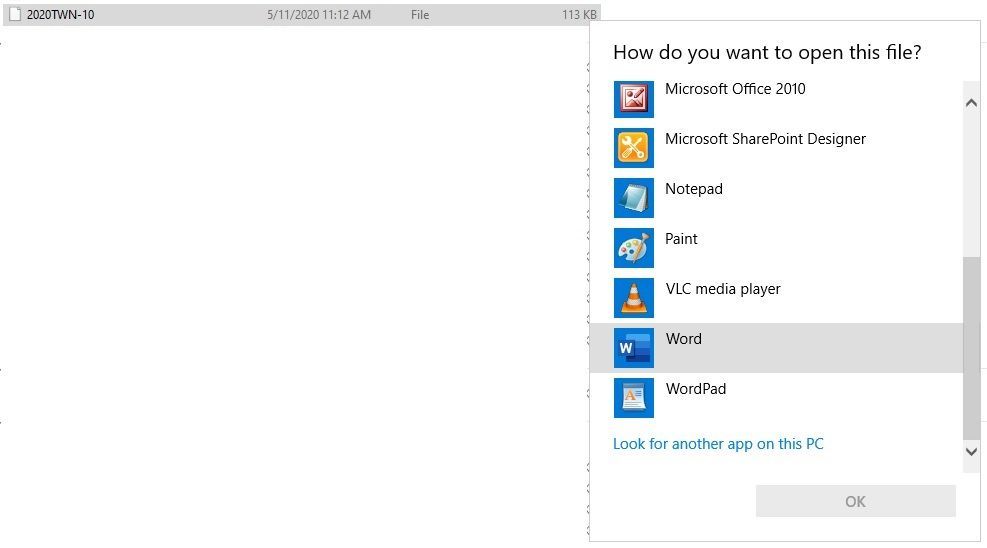Click the scroll down arrow in the app list
Viewport: 987px width, 548px height.
click(x=971, y=451)
